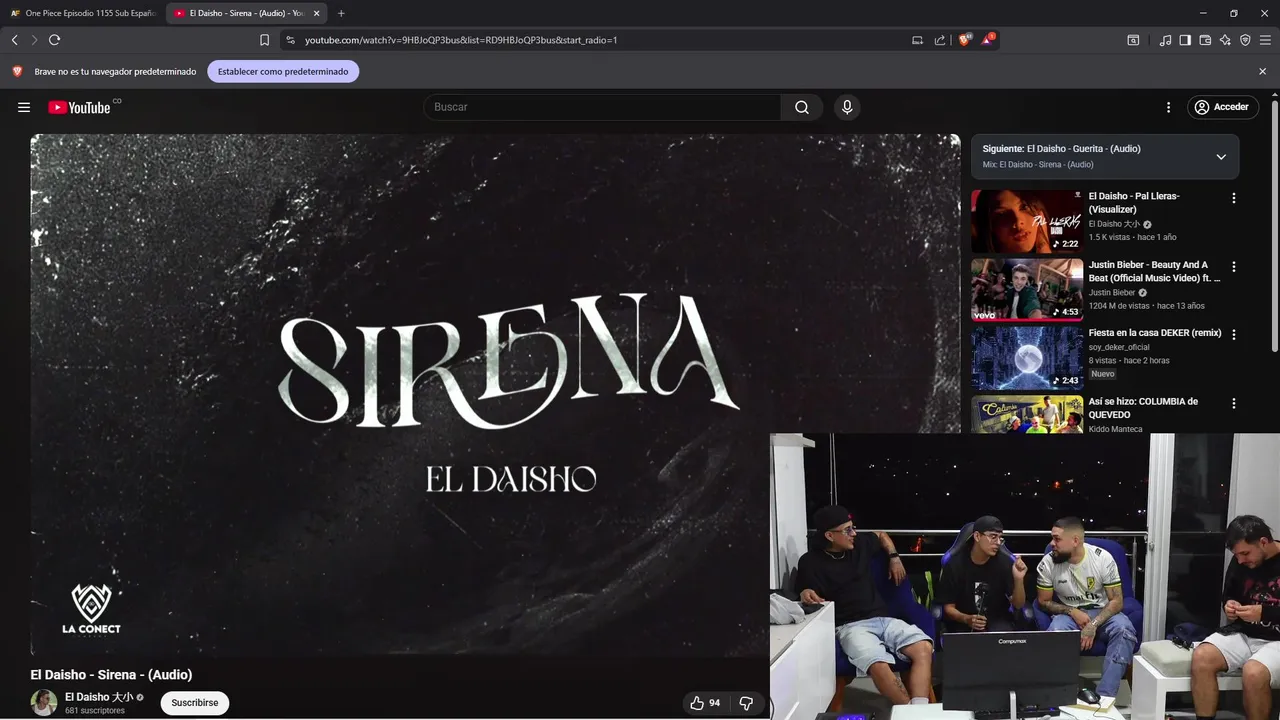Share this page via address bar icon
The height and width of the screenshot is (720, 1280).
tap(940, 40)
